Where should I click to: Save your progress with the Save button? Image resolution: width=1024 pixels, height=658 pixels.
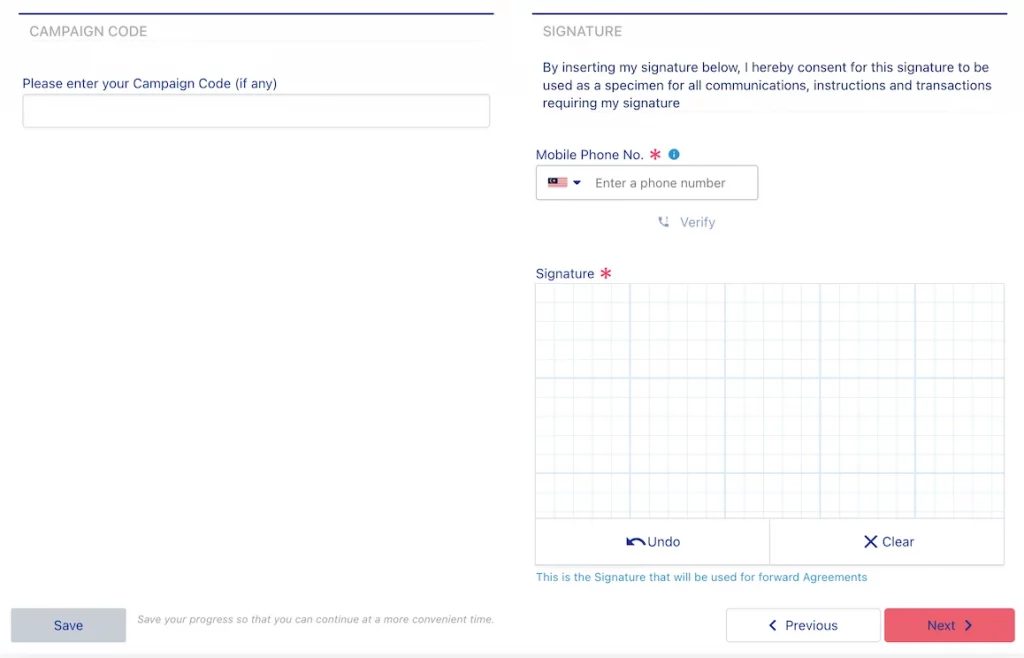coord(68,625)
